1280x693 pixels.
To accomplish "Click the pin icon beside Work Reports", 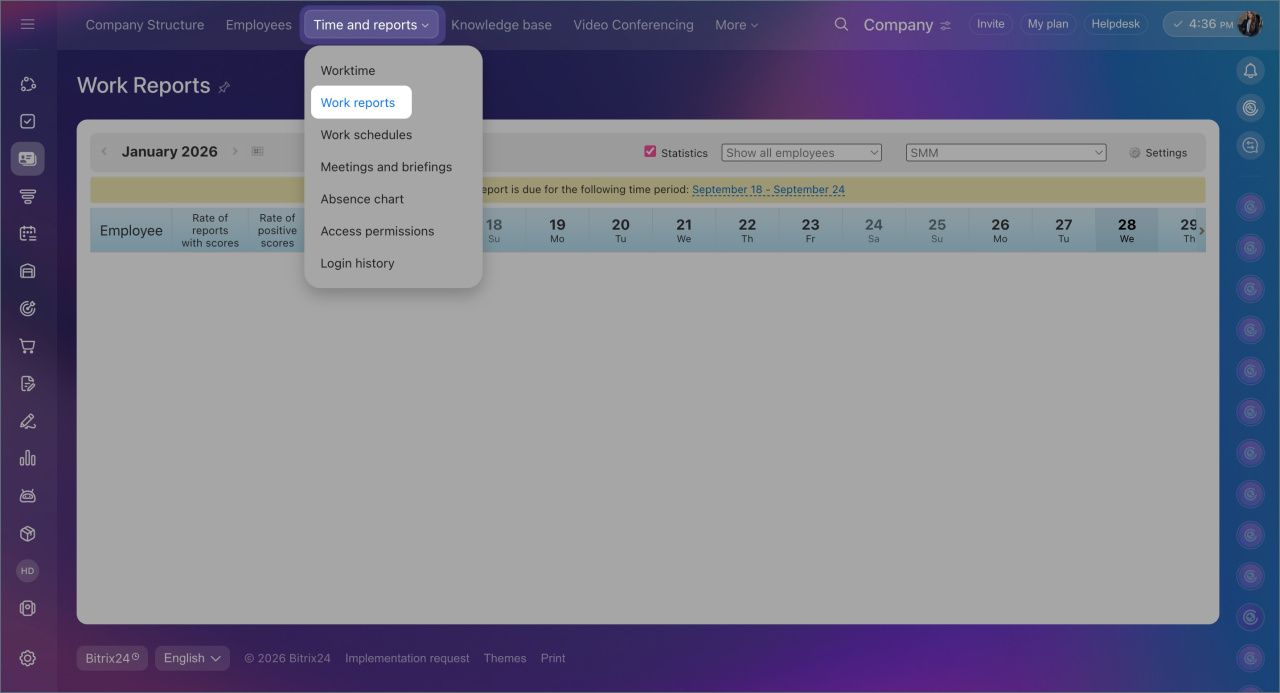I will 224,87.
